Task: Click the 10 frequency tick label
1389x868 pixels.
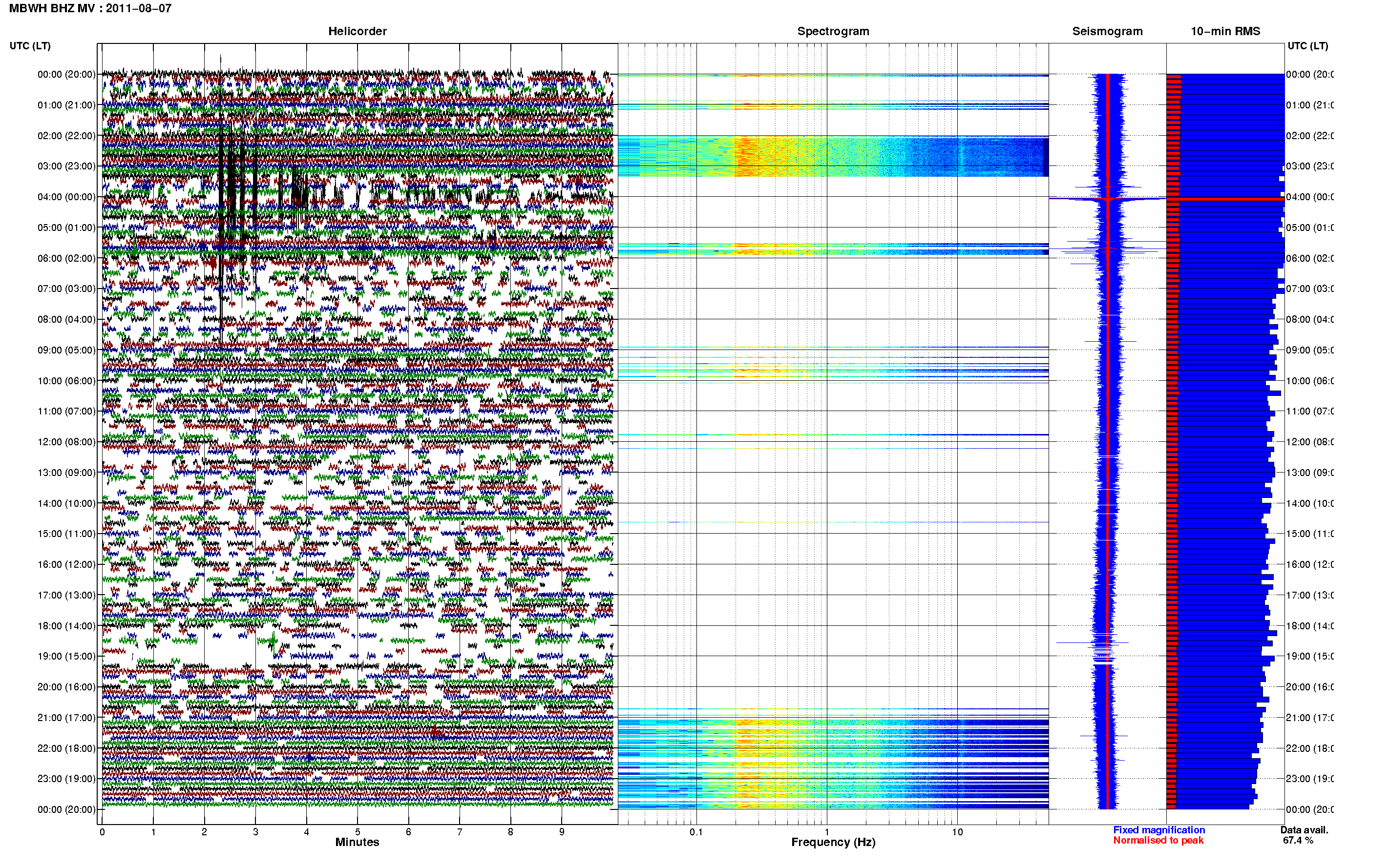Action: point(957,832)
